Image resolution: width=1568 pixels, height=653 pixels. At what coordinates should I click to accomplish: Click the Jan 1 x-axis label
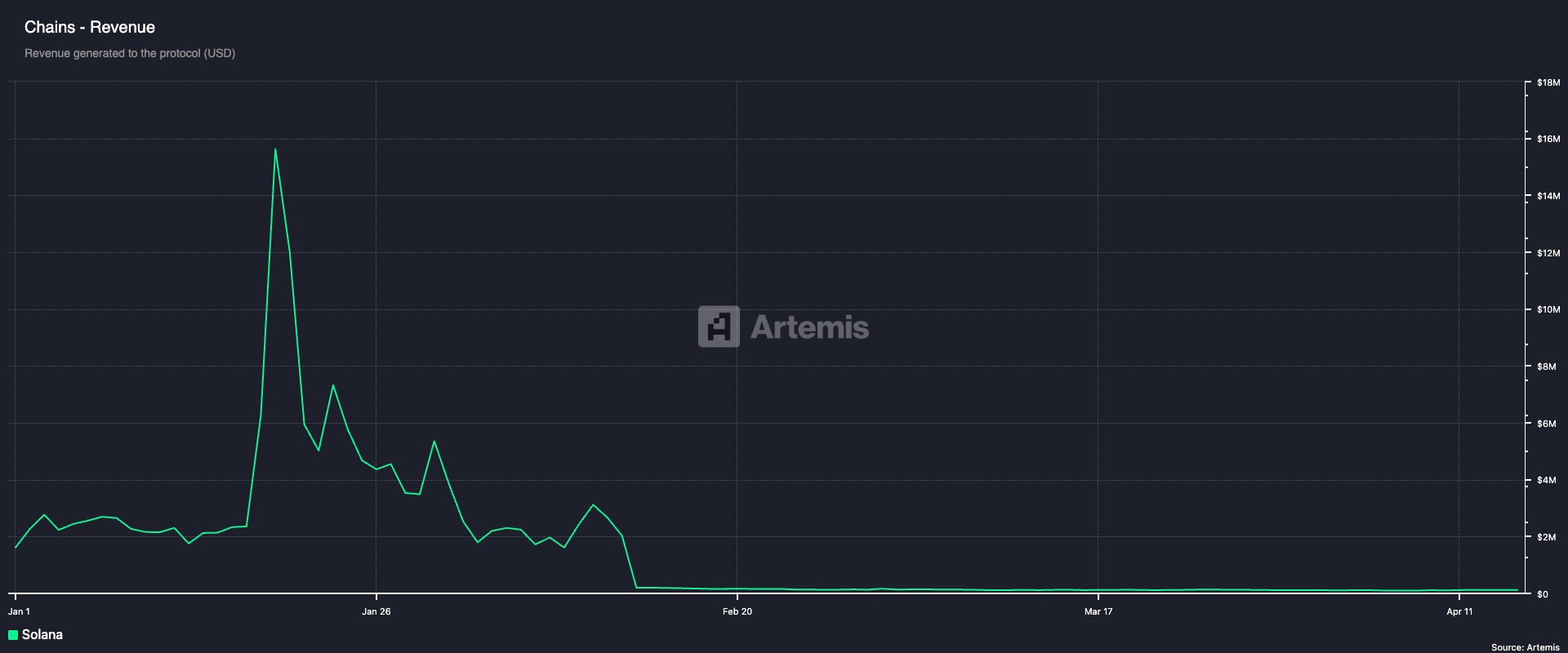point(20,611)
